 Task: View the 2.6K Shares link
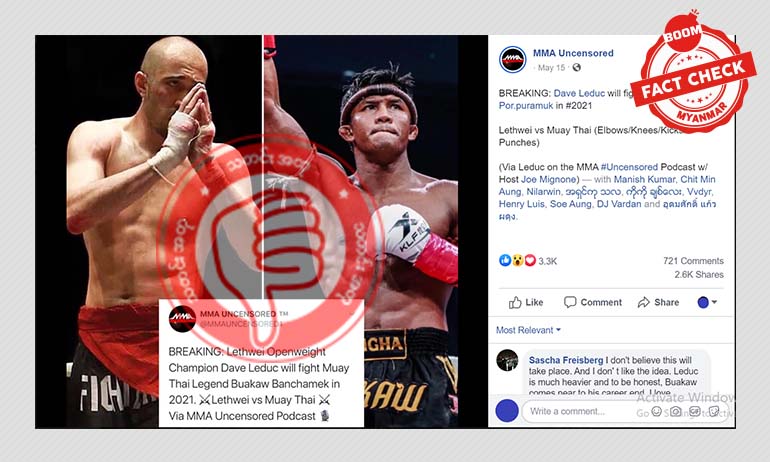(x=699, y=274)
